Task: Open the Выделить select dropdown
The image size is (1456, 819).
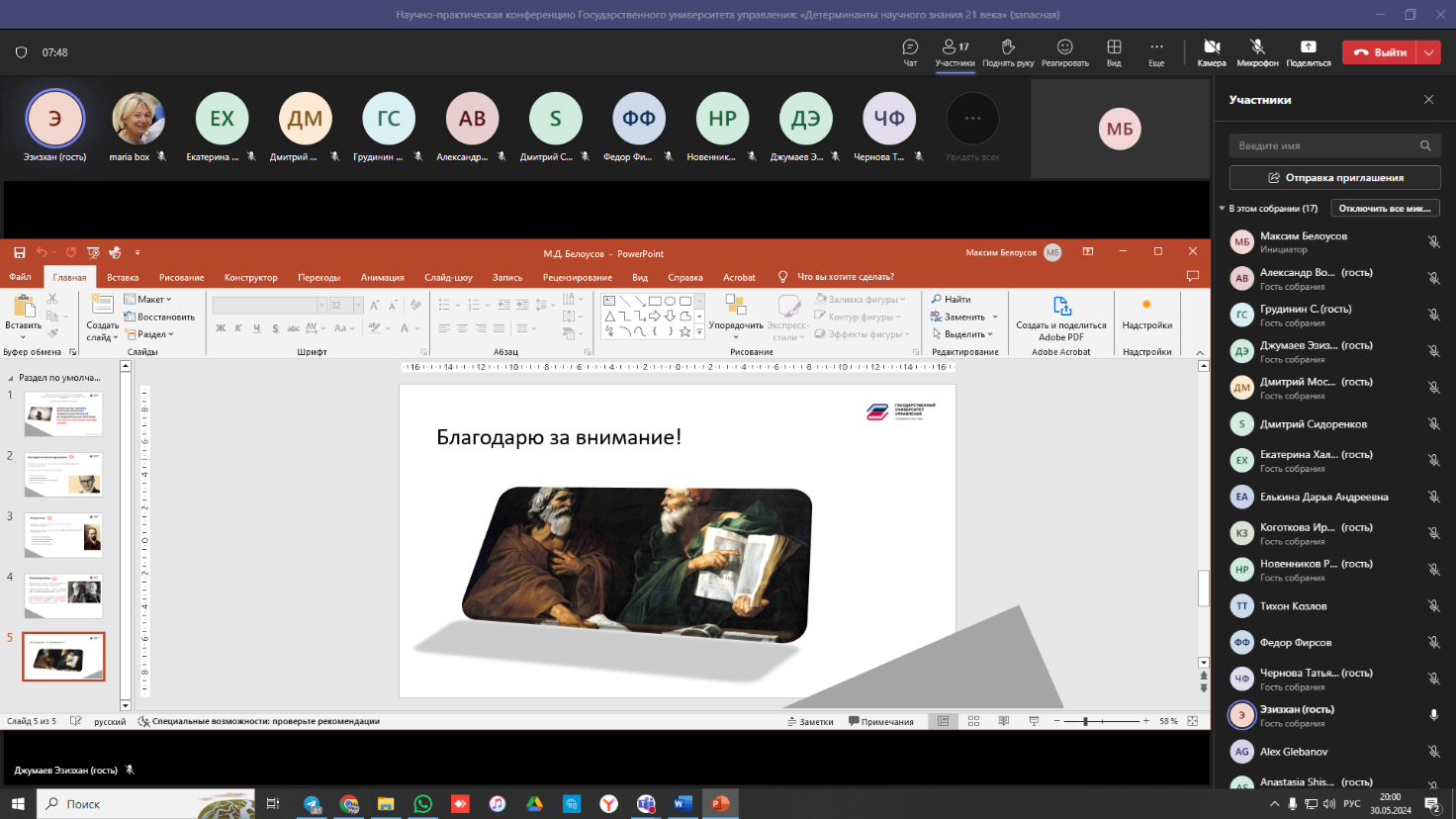Action: [962, 334]
